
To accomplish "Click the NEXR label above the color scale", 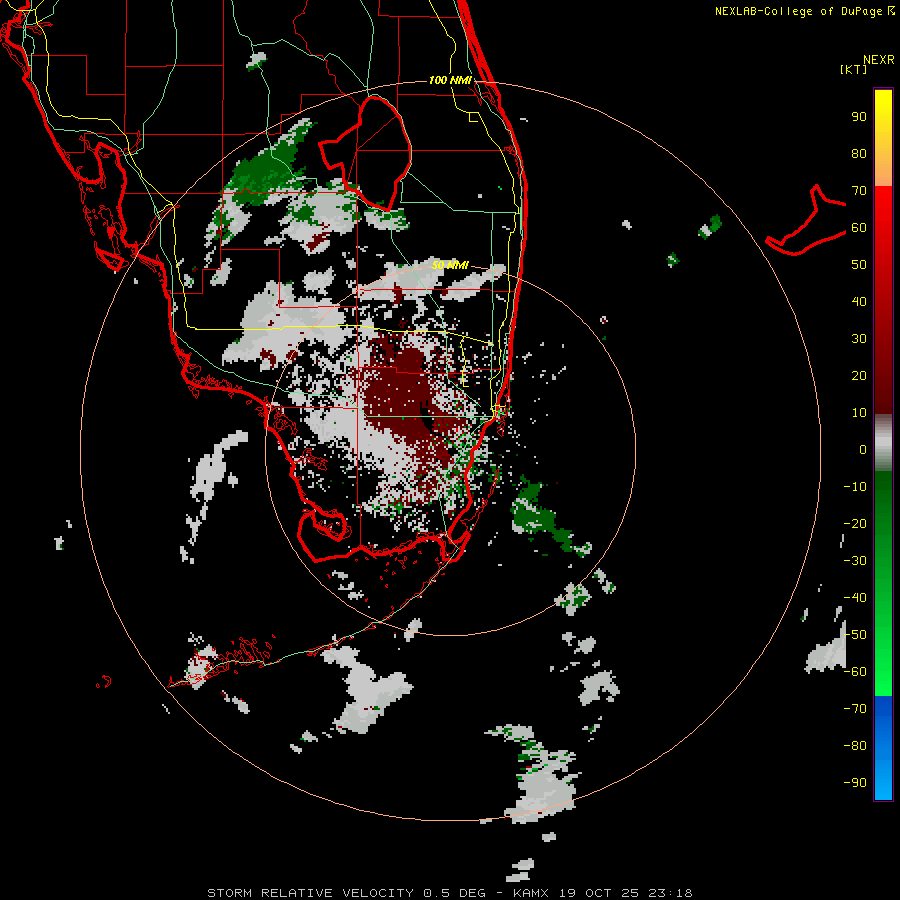I will pyautogui.click(x=879, y=60).
